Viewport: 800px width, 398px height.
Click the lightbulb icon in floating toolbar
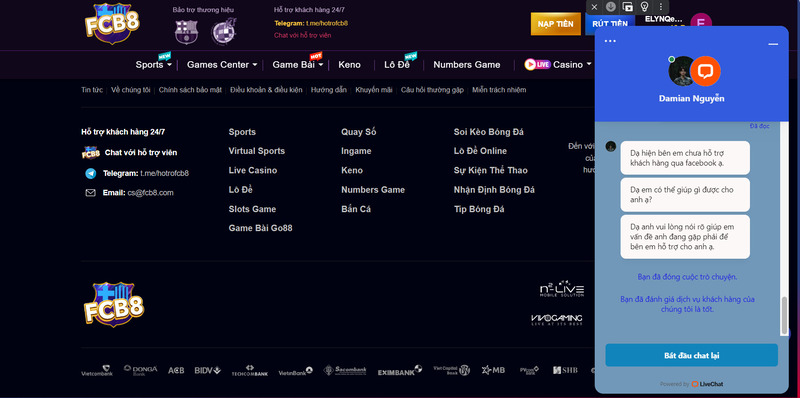click(644, 7)
